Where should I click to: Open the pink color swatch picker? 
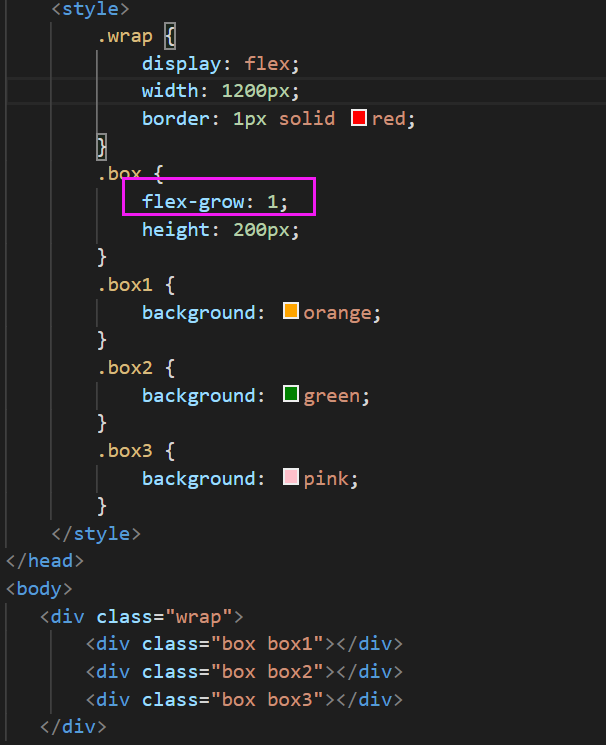point(291,477)
